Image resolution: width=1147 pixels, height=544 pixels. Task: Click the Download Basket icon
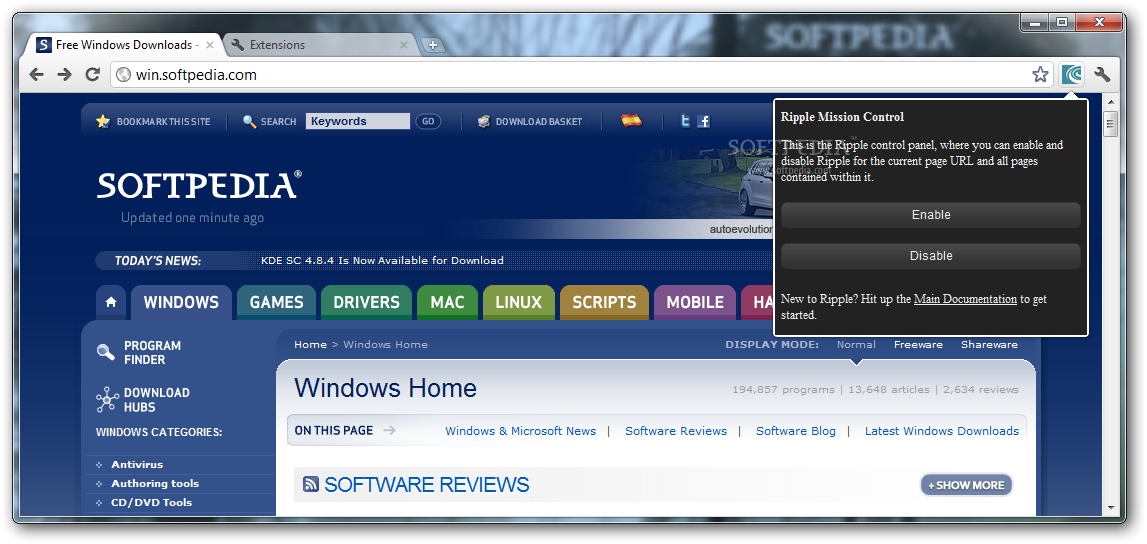pos(484,121)
